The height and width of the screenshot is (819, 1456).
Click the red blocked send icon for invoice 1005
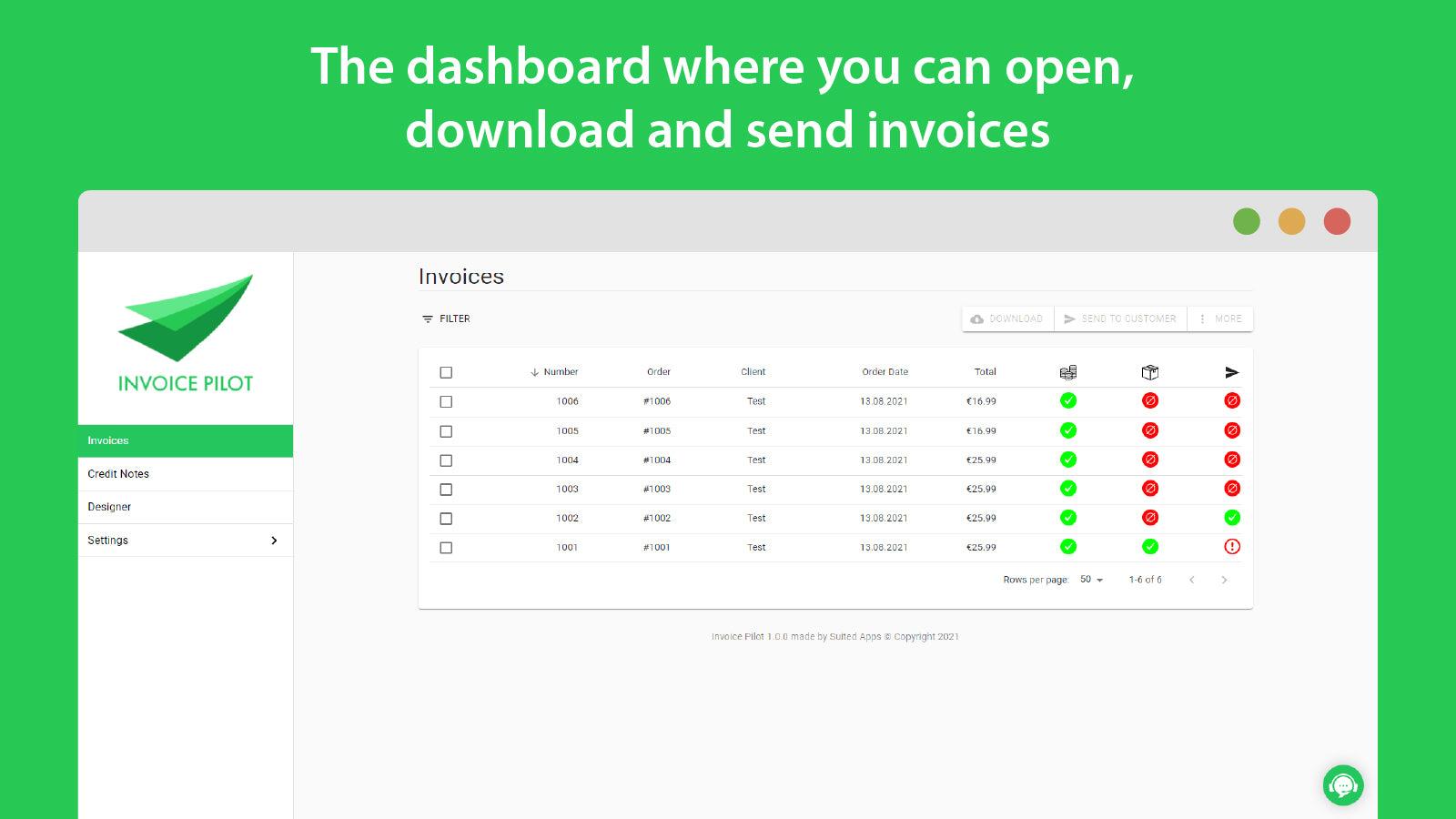[x=1231, y=430]
